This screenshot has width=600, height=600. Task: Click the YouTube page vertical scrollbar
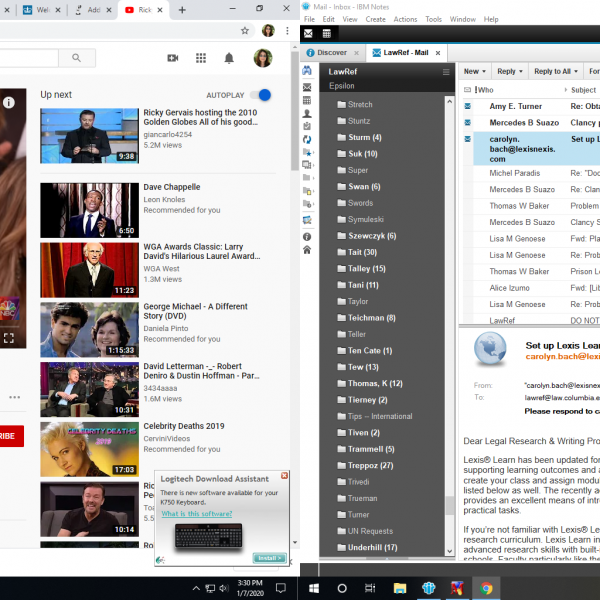point(295,111)
